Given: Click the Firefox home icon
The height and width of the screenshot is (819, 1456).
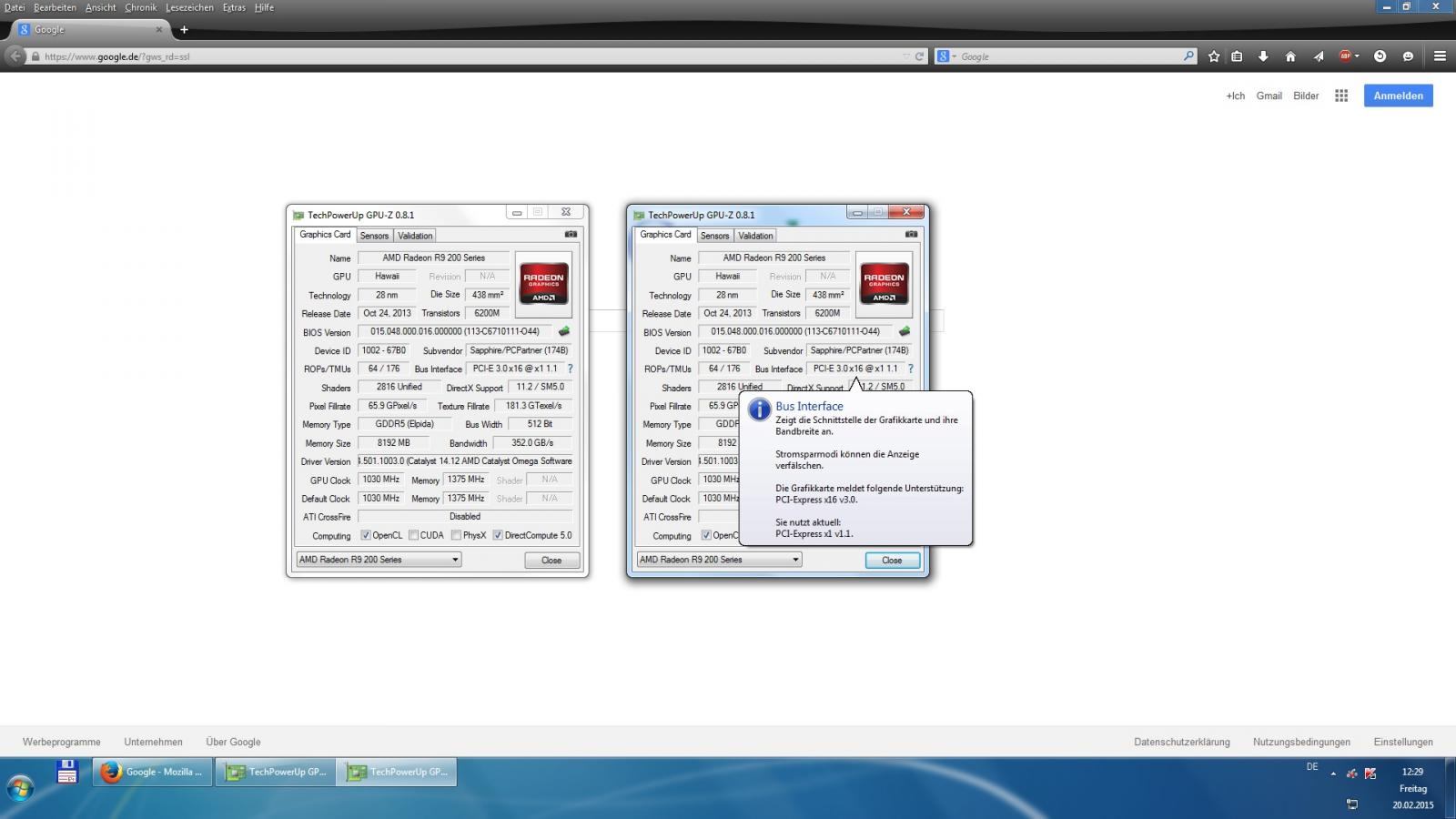Looking at the screenshot, I should point(1290,56).
